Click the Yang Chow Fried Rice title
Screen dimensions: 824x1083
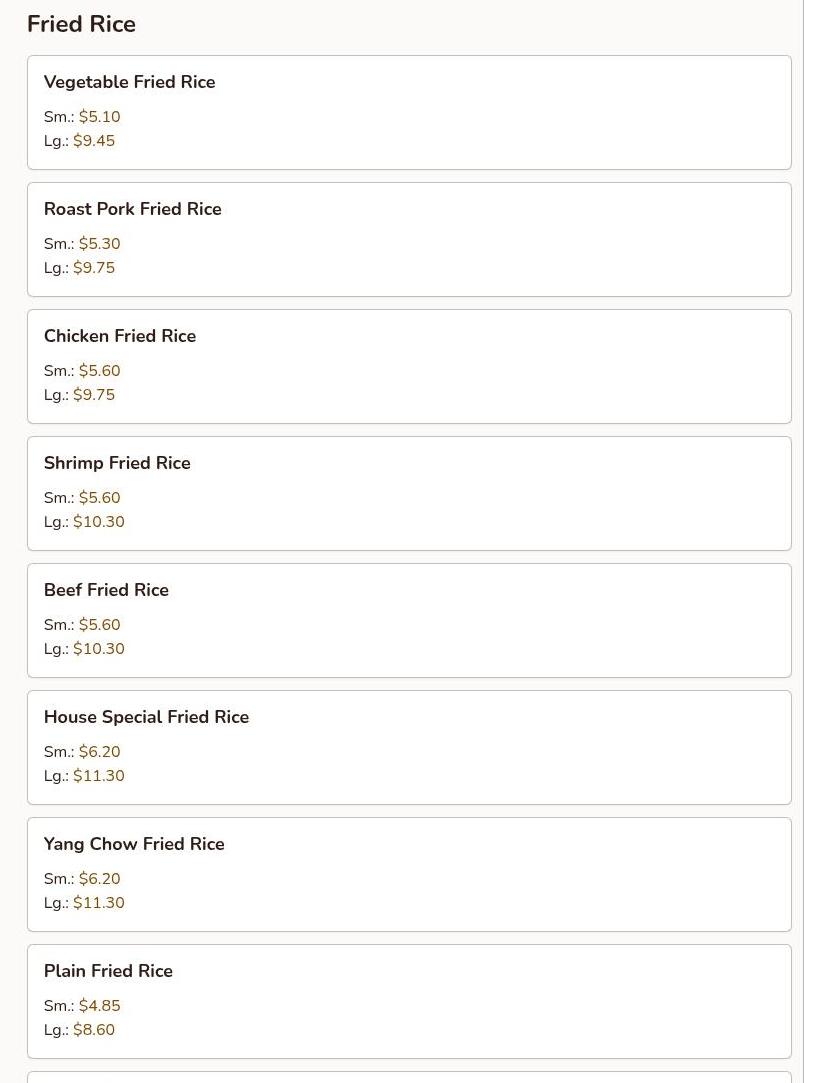coord(134,844)
